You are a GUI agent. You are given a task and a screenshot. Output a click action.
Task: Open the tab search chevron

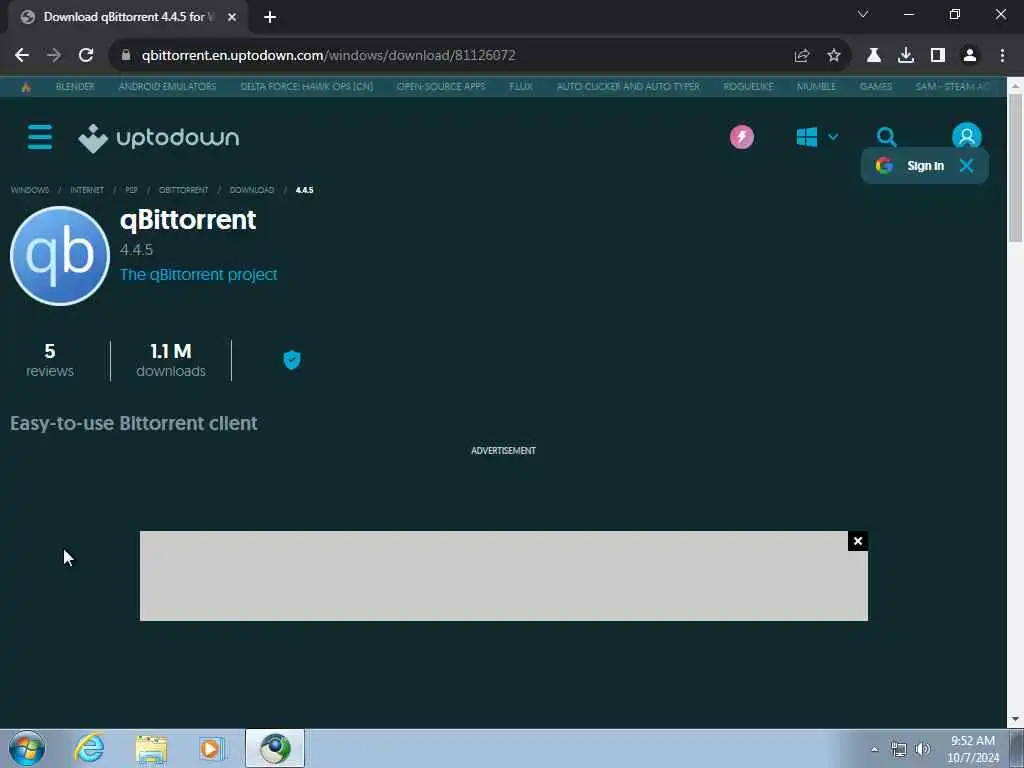863,14
